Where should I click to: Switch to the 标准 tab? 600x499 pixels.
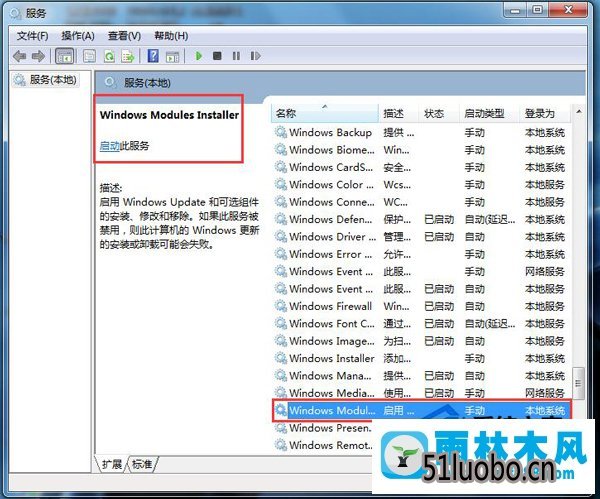pyautogui.click(x=142, y=464)
